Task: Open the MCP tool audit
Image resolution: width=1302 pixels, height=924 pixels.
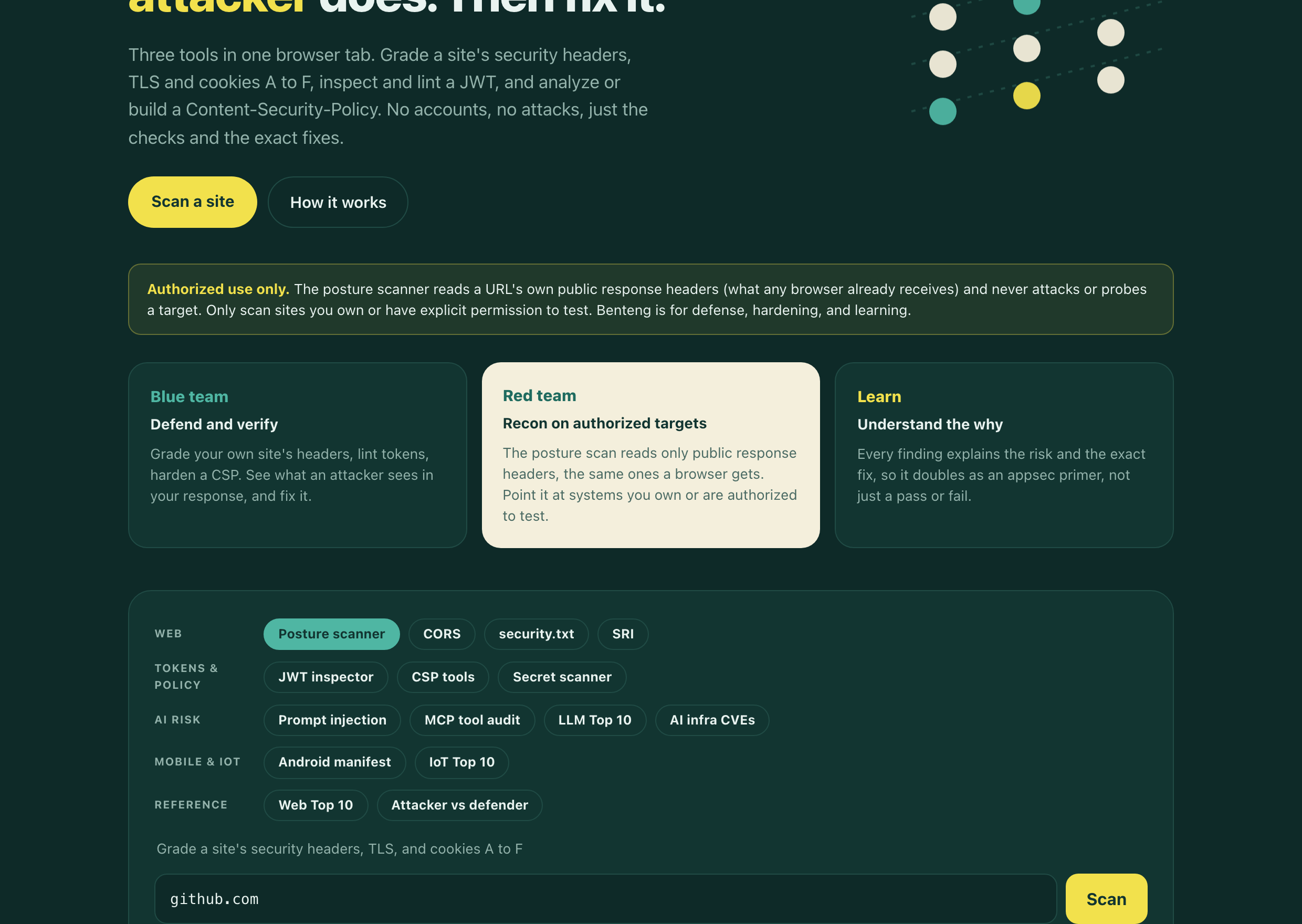Action: [472, 720]
